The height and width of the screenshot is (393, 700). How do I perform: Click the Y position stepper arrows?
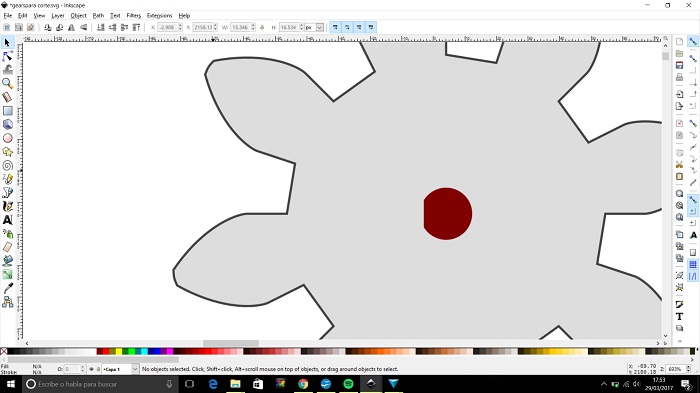coord(216,27)
